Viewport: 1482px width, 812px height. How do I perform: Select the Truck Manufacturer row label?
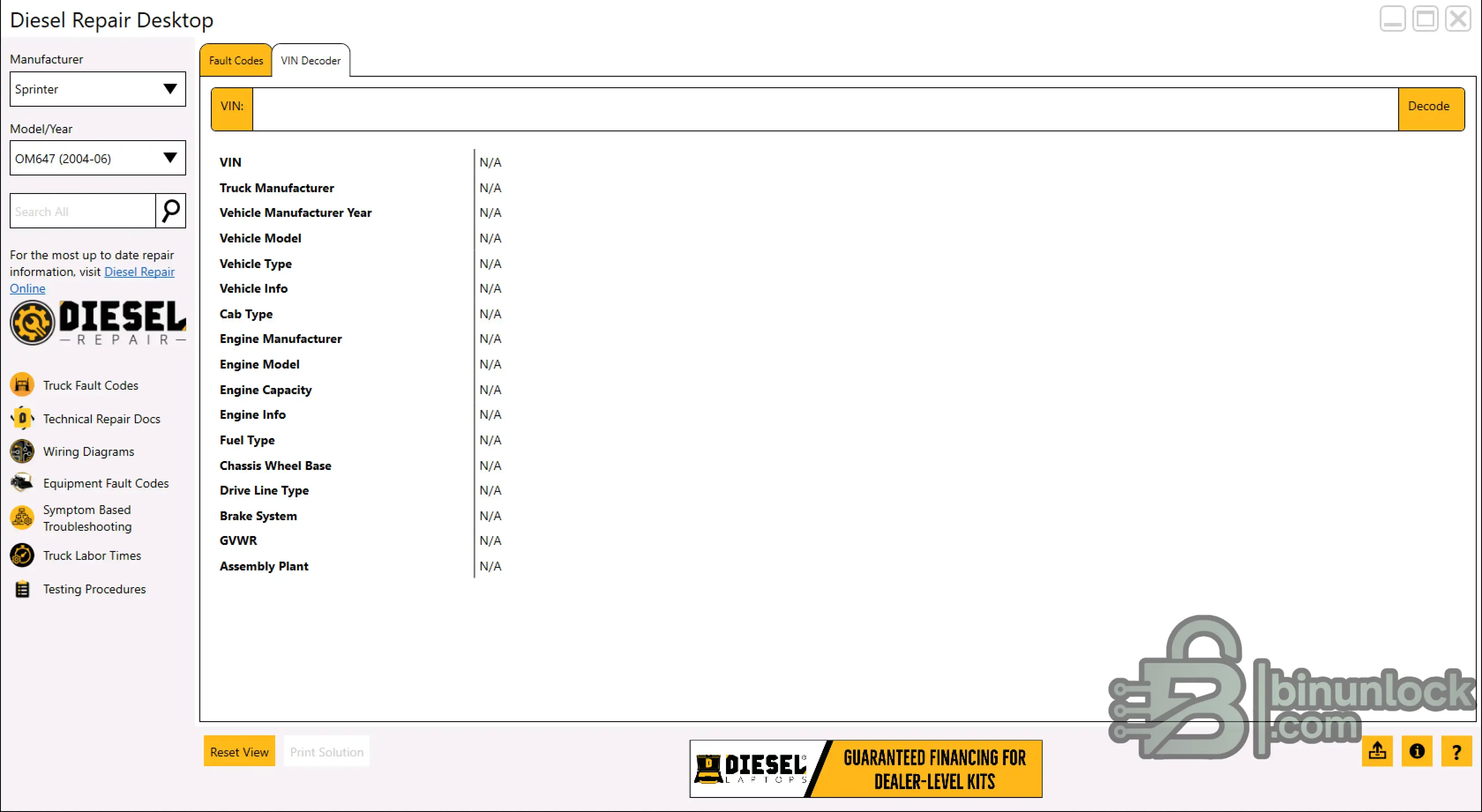pos(277,187)
